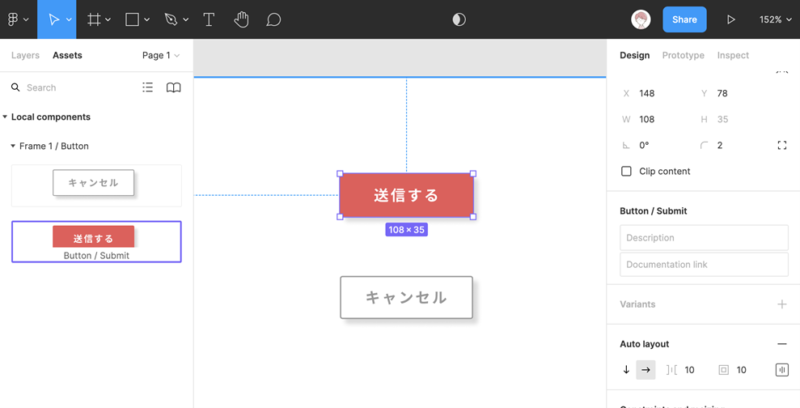Select the Rectangle shape tool
Image resolution: width=800 pixels, height=408 pixels.
point(132,19)
